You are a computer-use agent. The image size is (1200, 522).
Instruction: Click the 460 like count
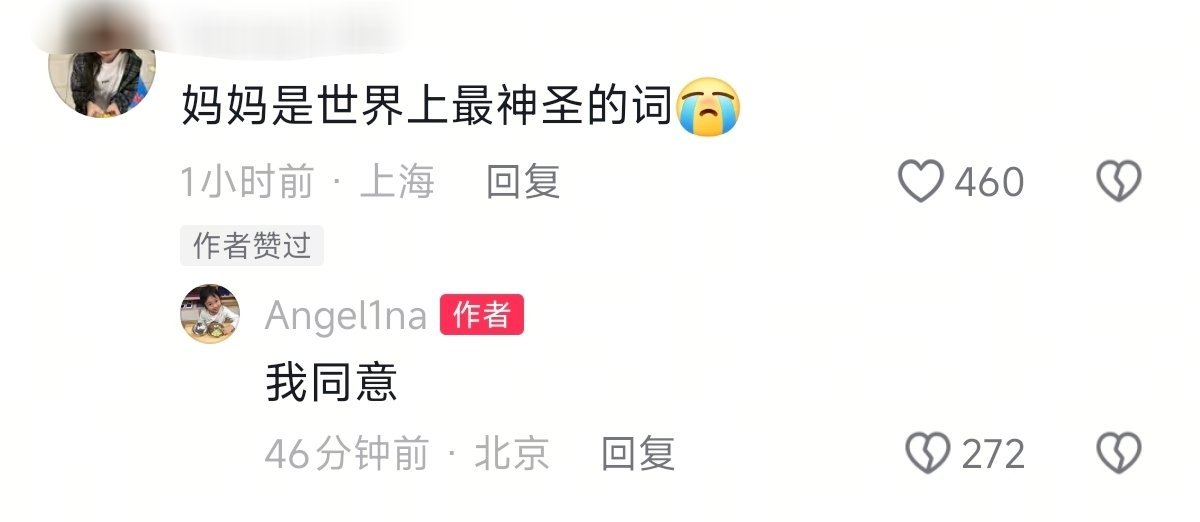(989, 182)
